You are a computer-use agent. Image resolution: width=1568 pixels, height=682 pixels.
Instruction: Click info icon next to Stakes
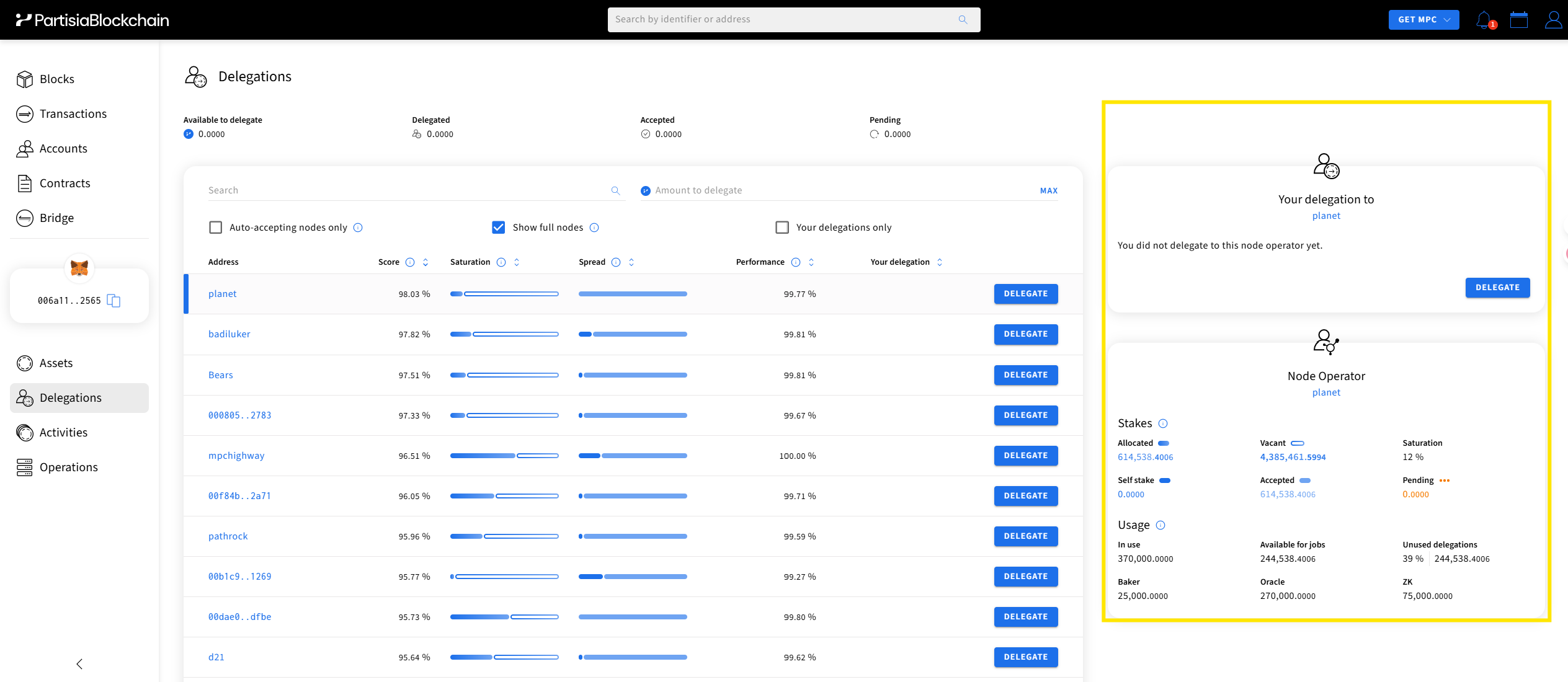click(x=1163, y=423)
